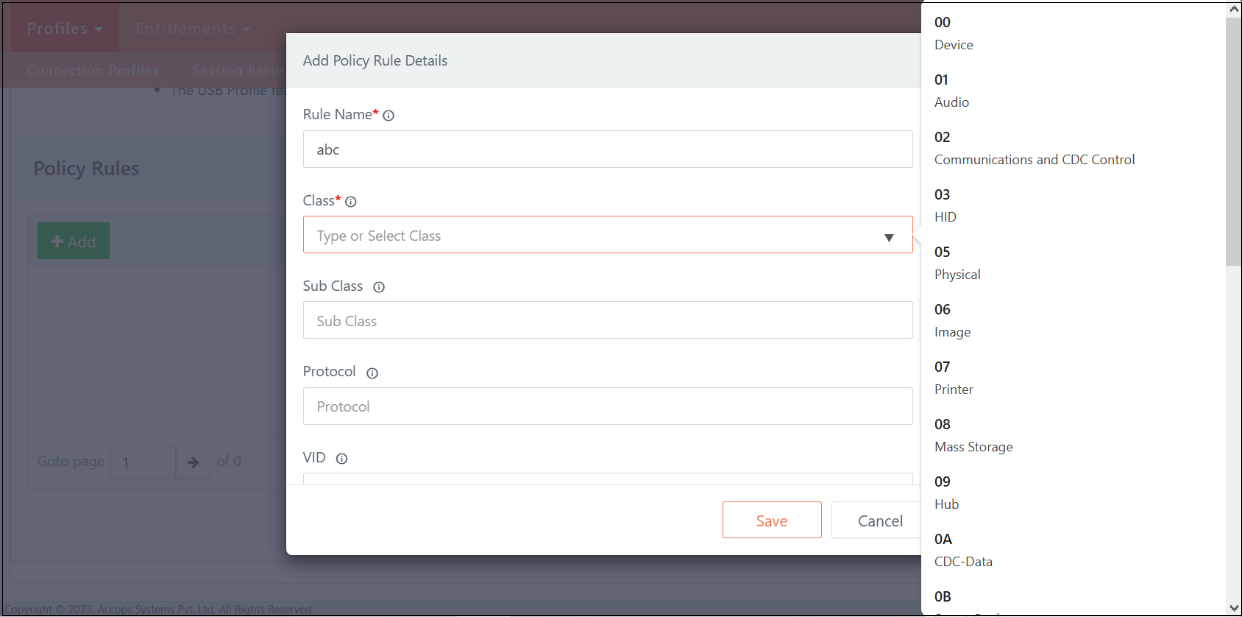The image size is (1242, 617).
Task: Click the Class info icon
Action: [x=351, y=202]
